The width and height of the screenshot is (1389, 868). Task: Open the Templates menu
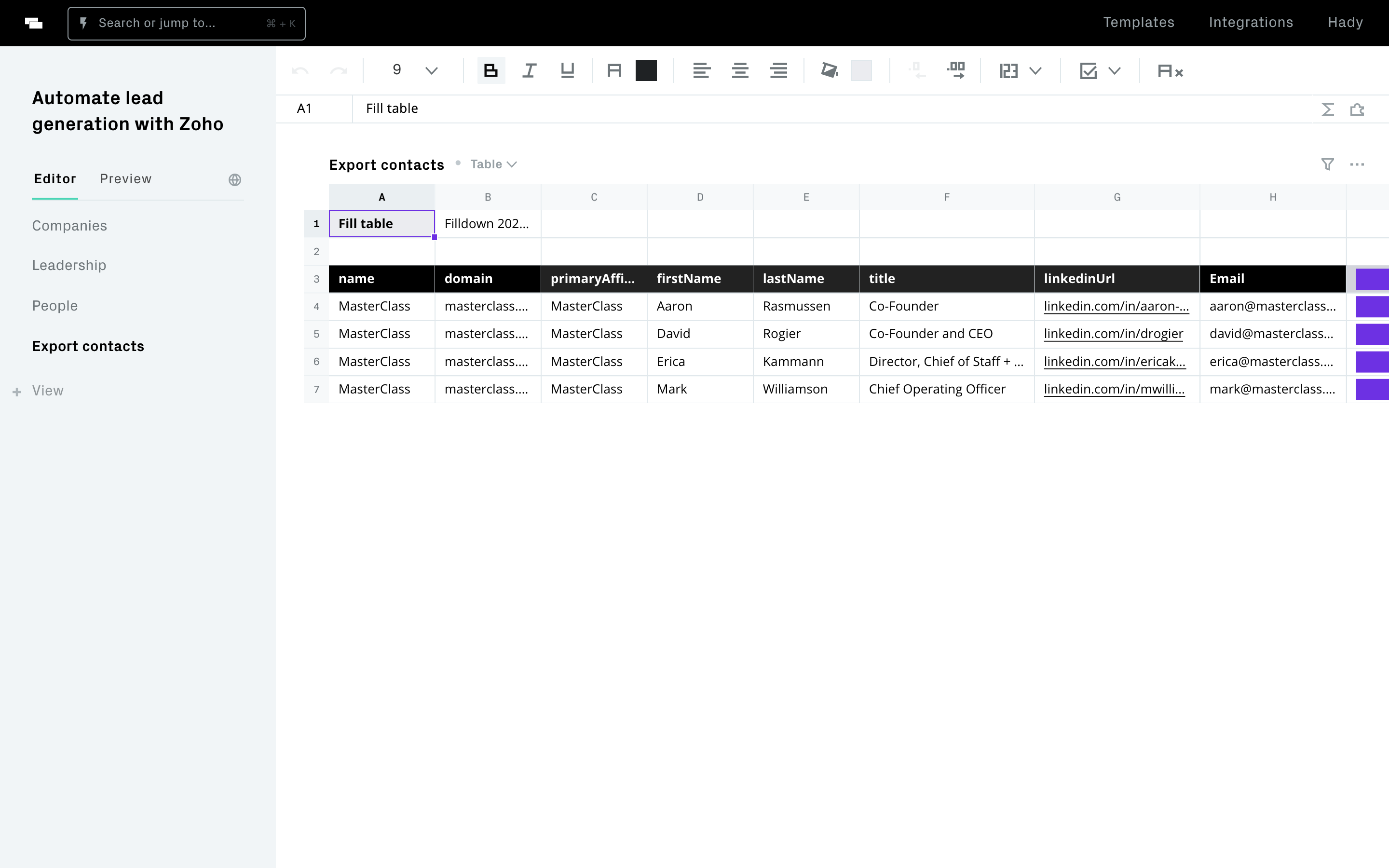pos(1139,22)
